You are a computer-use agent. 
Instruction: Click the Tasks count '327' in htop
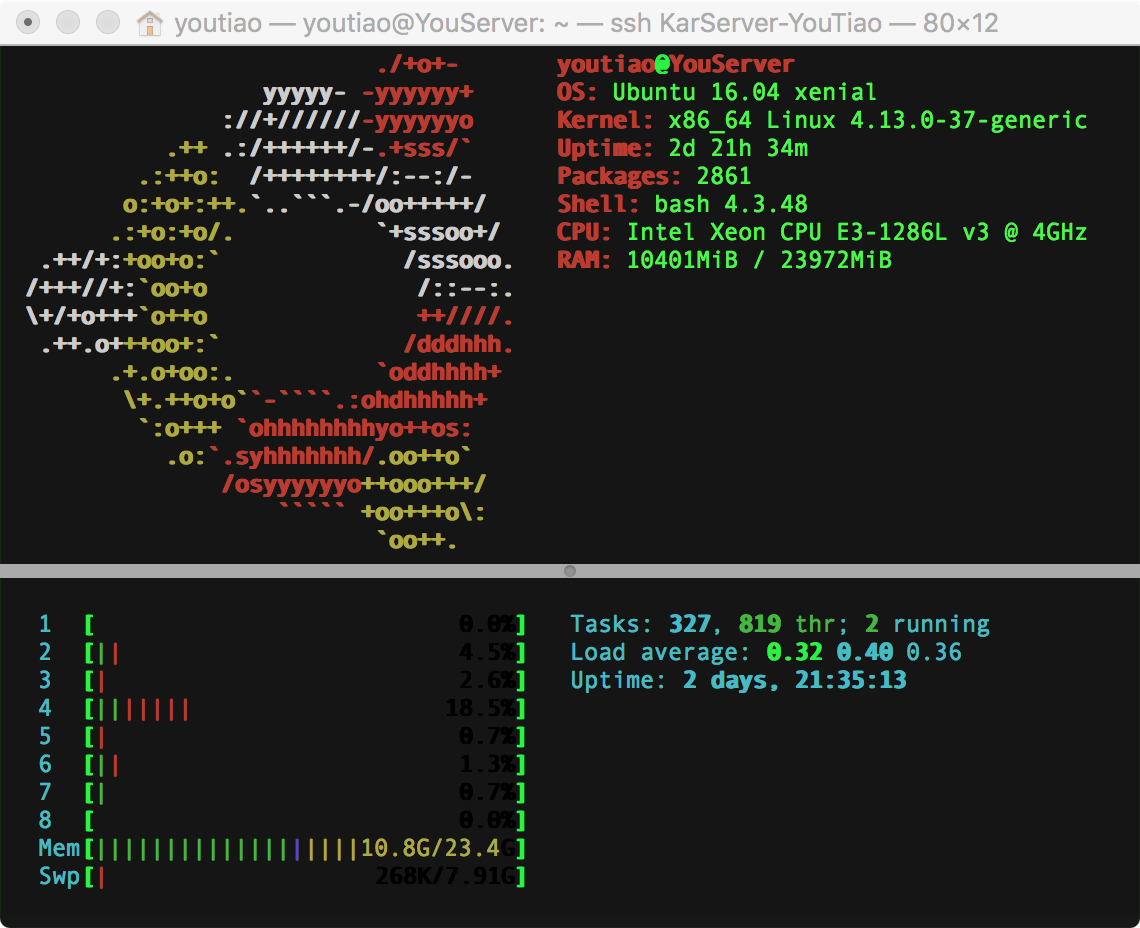tap(689, 624)
